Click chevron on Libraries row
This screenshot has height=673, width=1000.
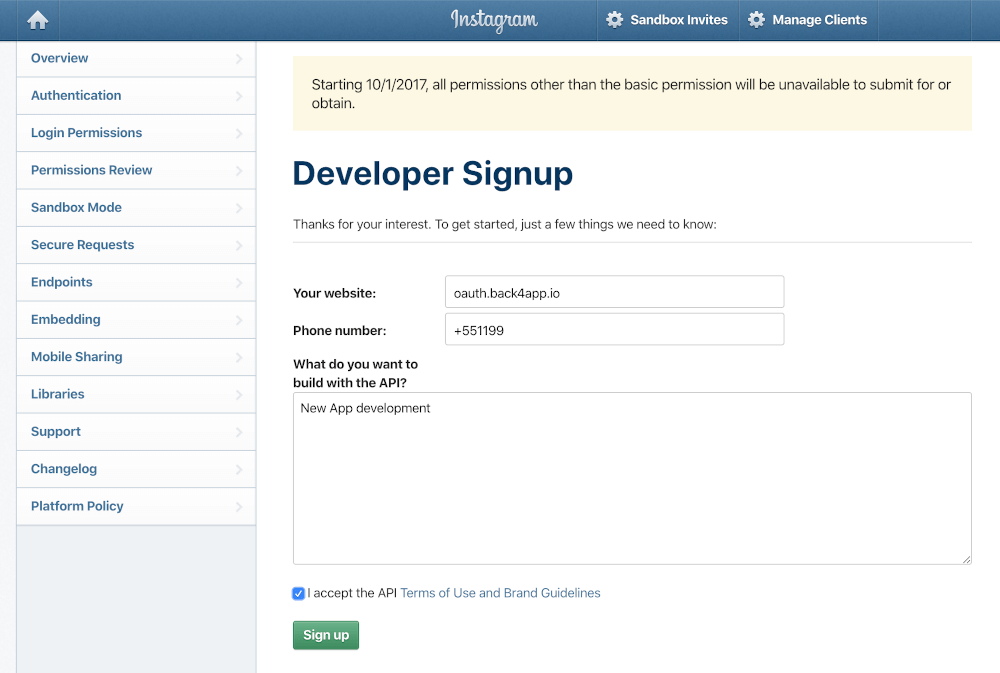point(239,394)
